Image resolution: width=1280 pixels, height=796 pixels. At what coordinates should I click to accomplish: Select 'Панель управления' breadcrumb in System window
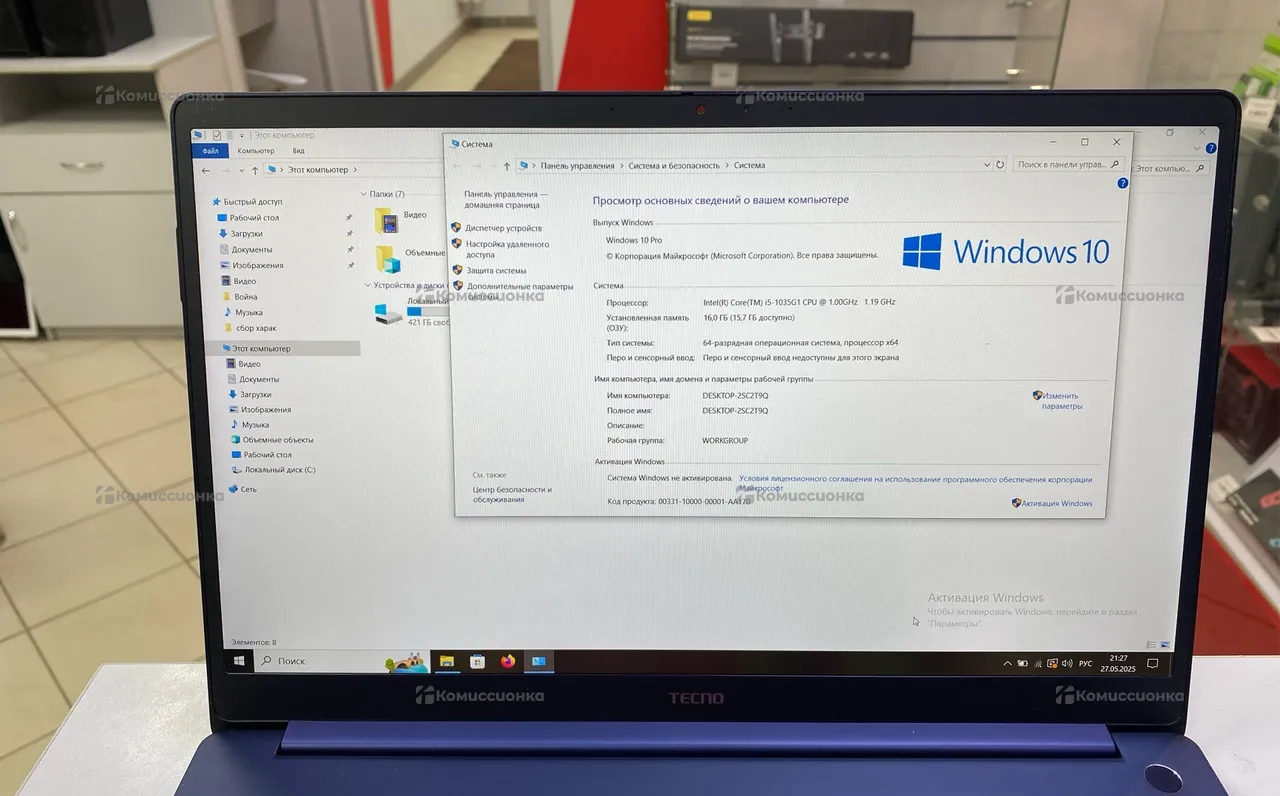pyautogui.click(x=578, y=166)
